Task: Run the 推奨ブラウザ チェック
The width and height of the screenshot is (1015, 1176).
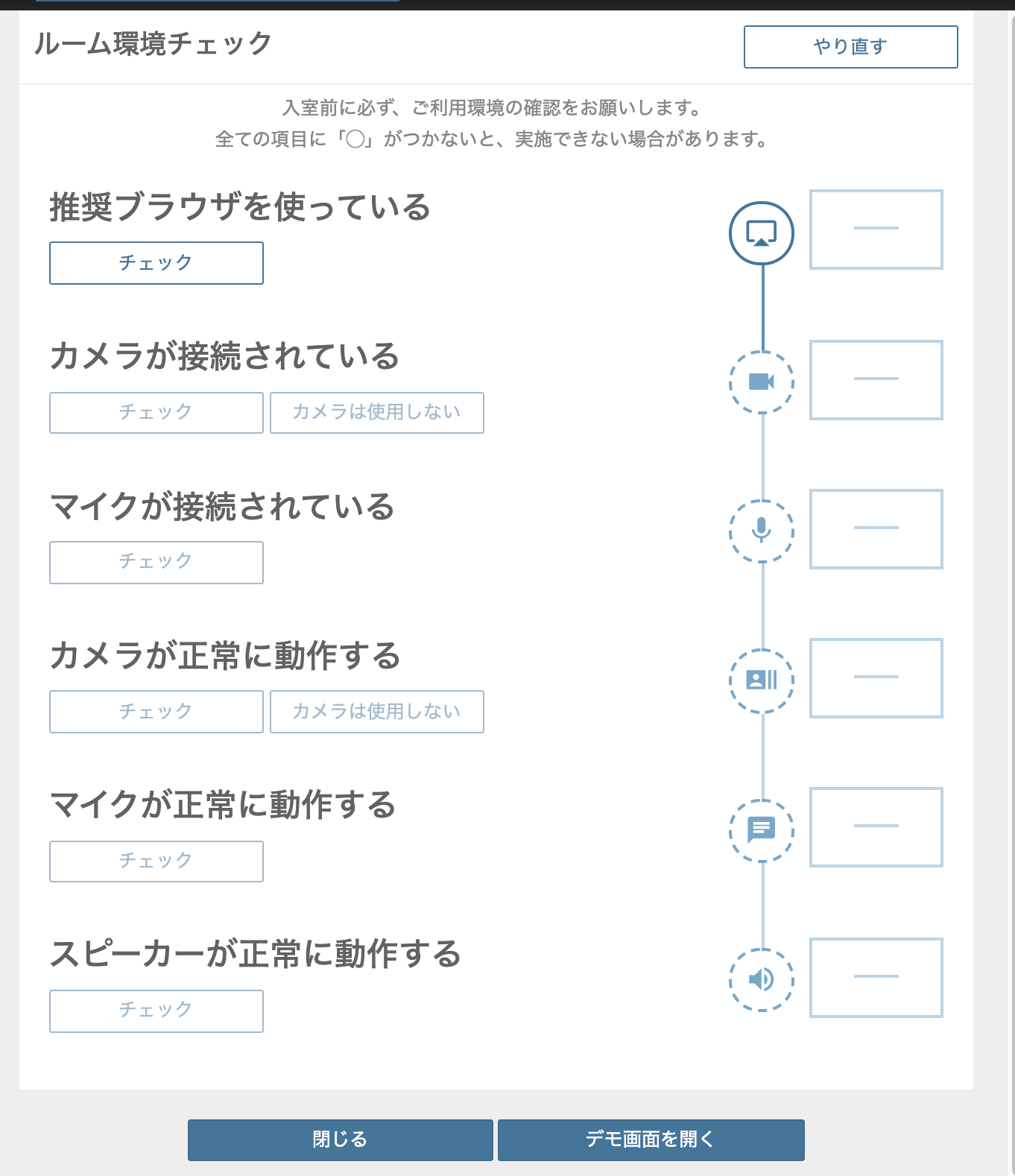Action: coord(156,262)
